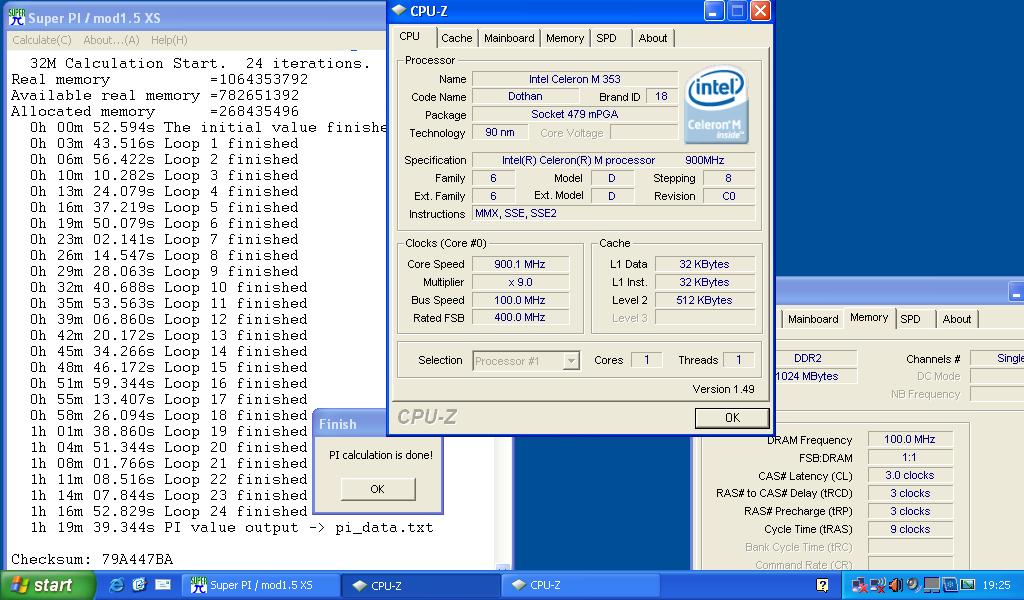Select Memory tab in background CPU-Z window
Image resolution: width=1024 pixels, height=600 pixels.
pyautogui.click(x=869, y=317)
